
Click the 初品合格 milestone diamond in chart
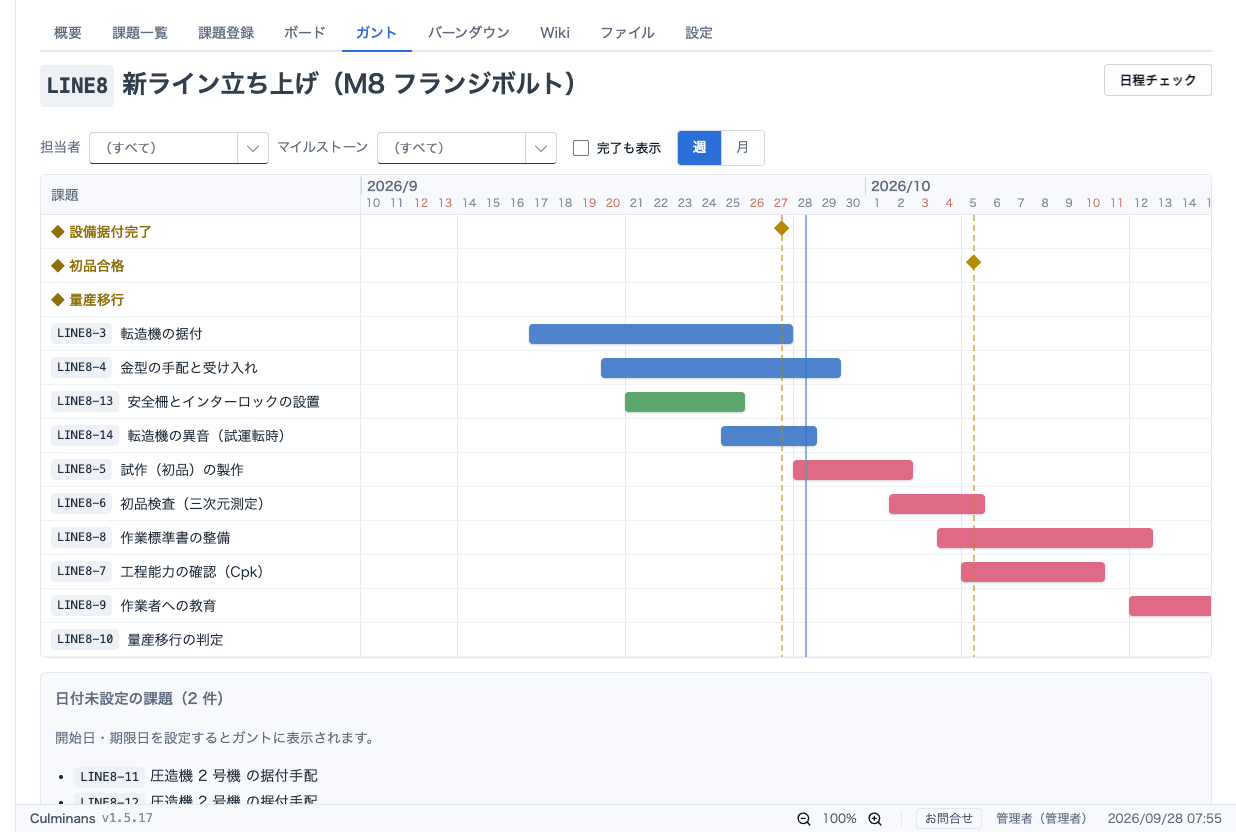(973, 262)
